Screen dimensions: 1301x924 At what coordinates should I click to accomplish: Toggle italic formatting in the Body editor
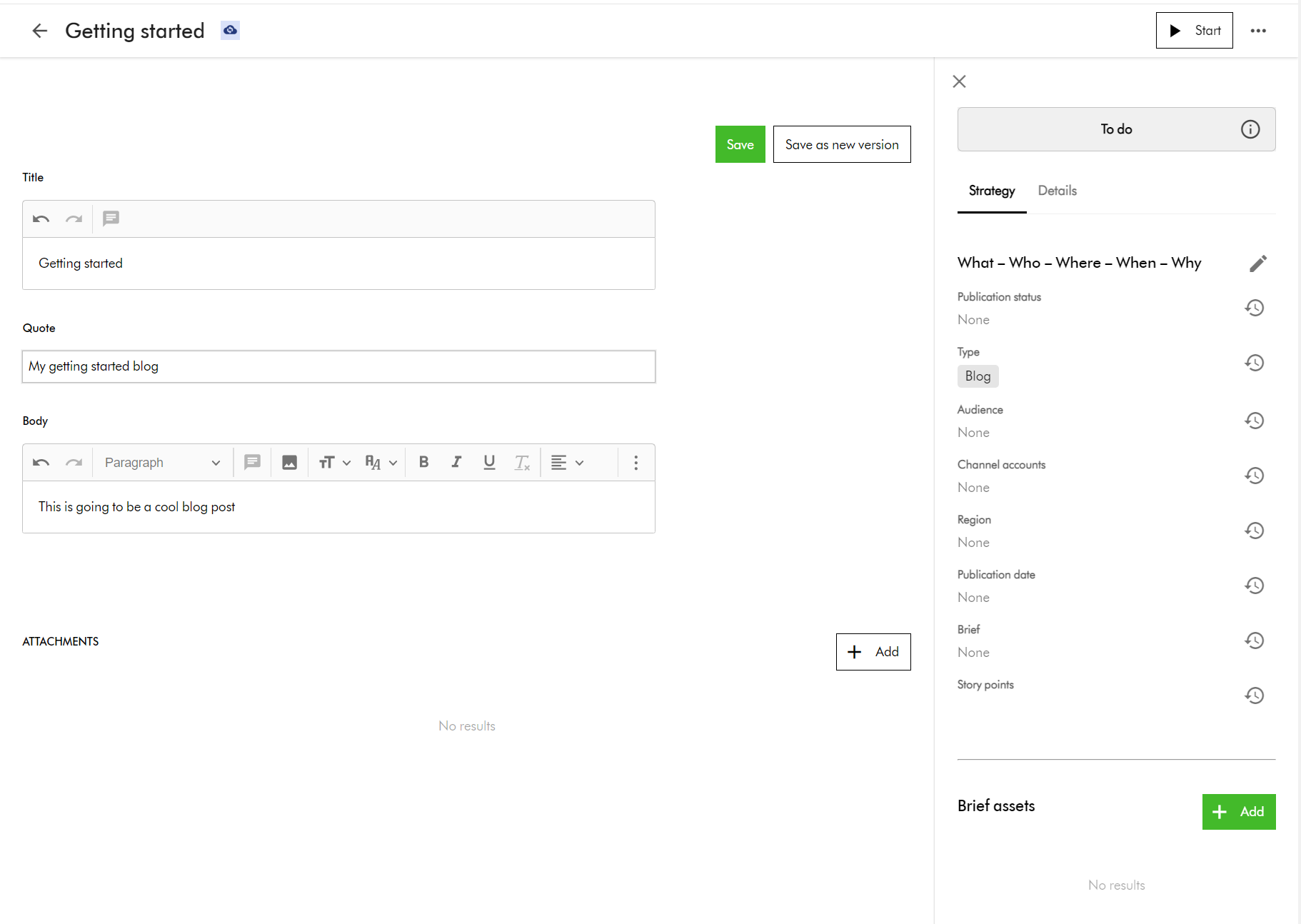pos(456,462)
